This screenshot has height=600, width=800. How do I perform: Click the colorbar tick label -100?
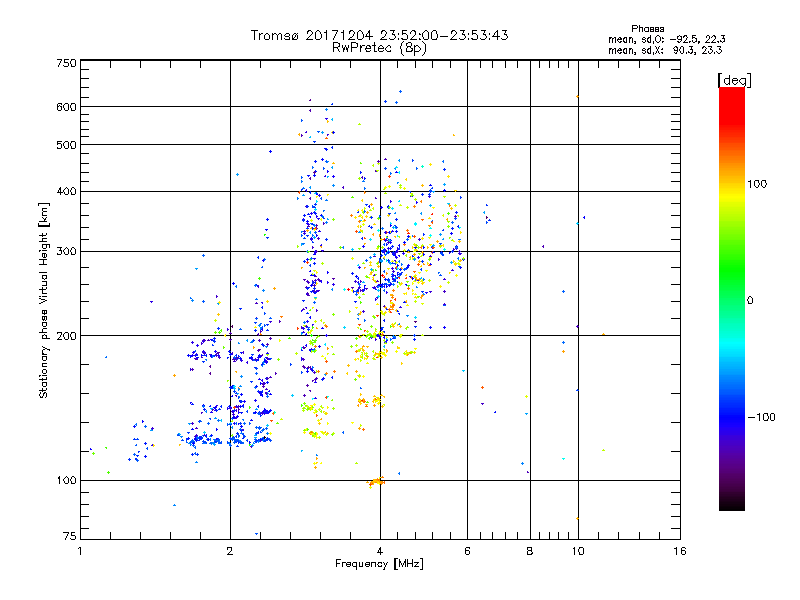(761, 417)
